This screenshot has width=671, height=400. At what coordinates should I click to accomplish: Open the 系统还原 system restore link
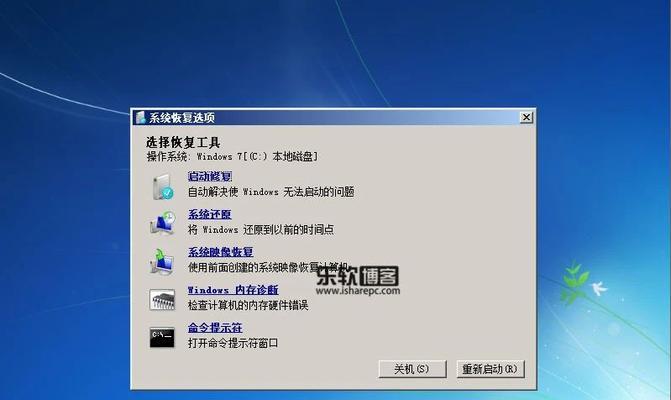210,214
